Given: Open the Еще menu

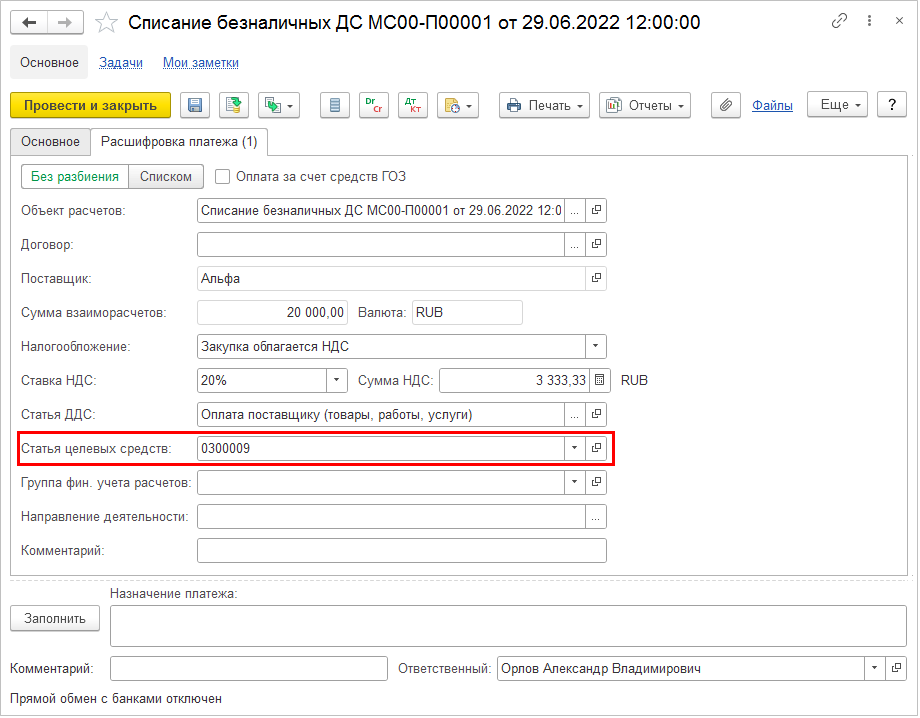Looking at the screenshot, I should [839, 105].
